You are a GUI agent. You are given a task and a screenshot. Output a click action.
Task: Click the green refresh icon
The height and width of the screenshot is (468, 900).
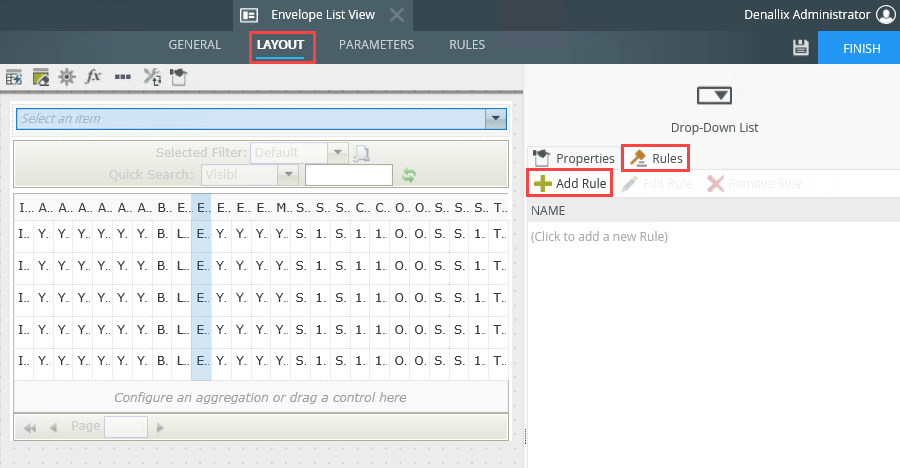point(409,175)
